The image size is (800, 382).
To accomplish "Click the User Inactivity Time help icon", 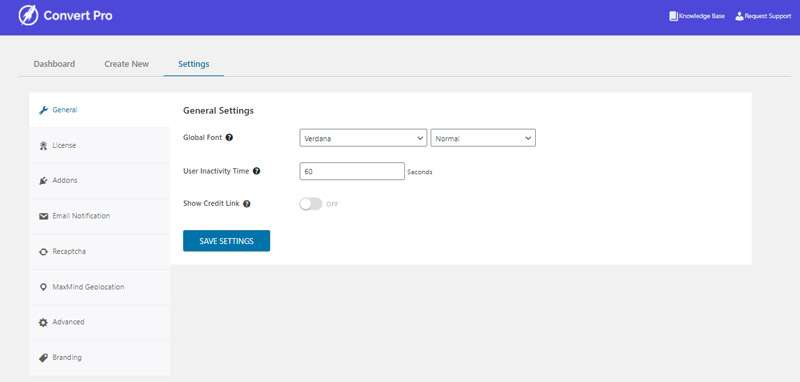I will point(257,171).
